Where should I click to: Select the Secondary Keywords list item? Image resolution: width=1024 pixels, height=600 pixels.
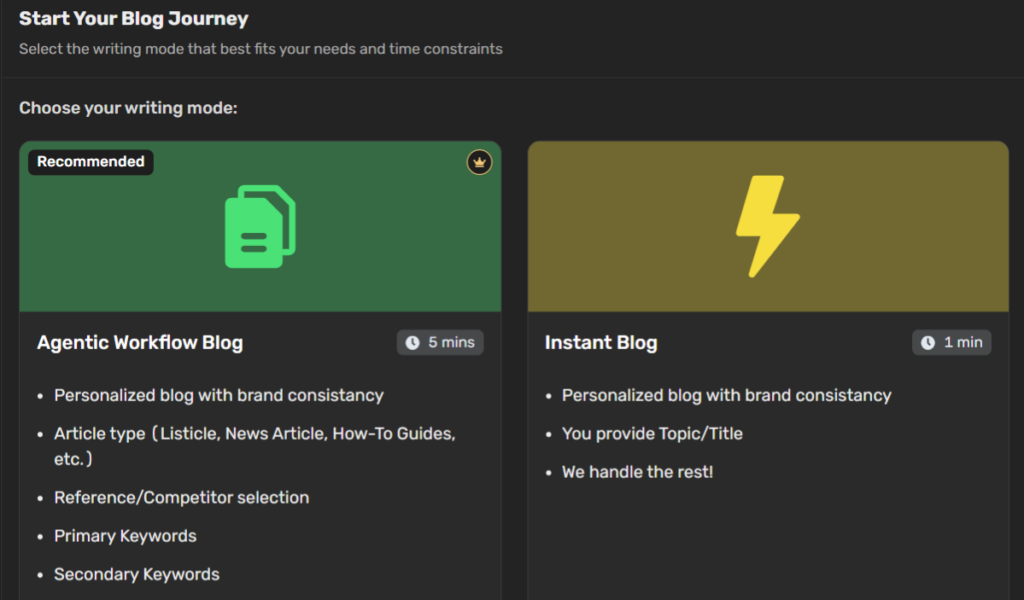pos(137,574)
